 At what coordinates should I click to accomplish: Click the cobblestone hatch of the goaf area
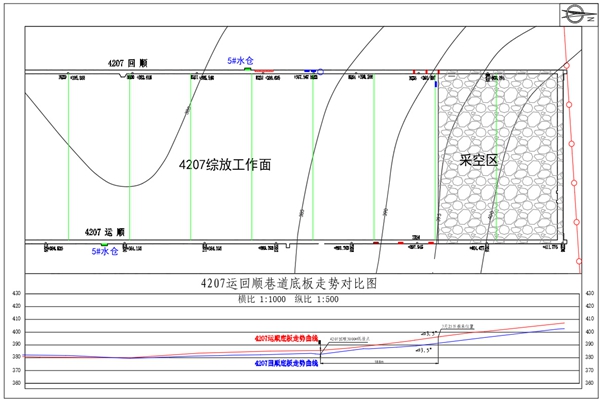[500, 200]
